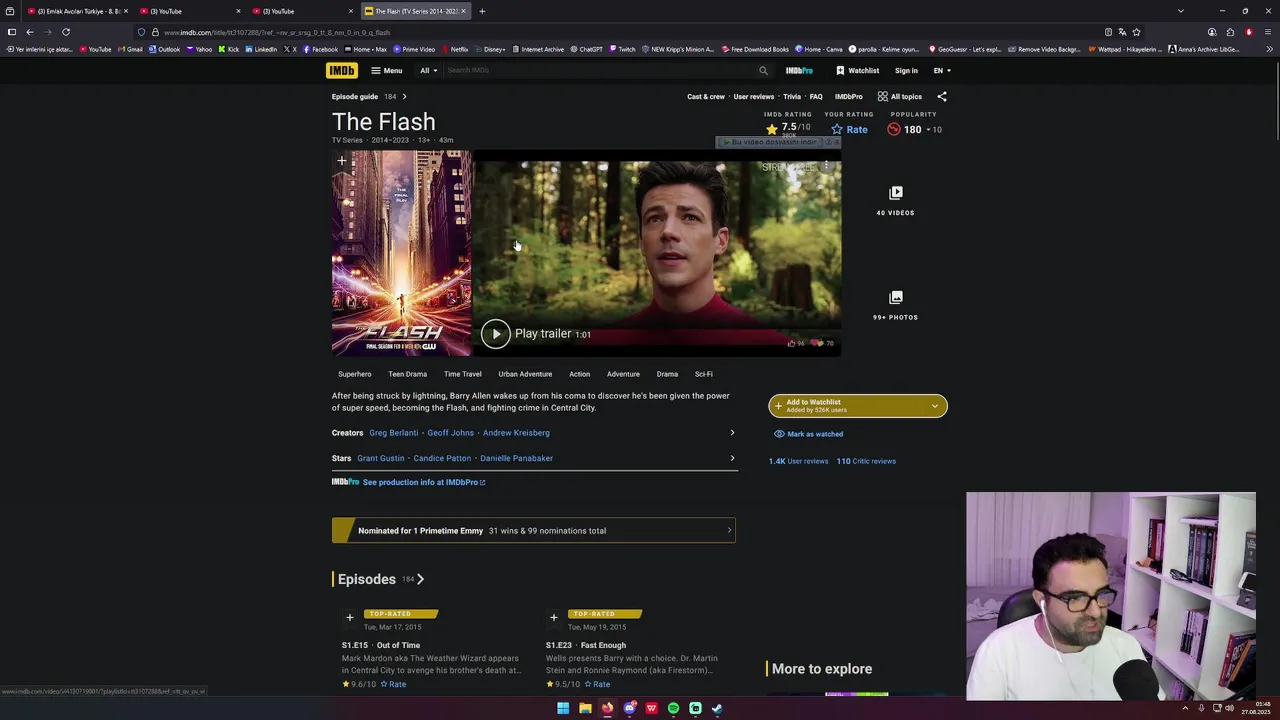Select the Drama genre chip
The width and height of the screenshot is (1280, 720).
(x=667, y=374)
